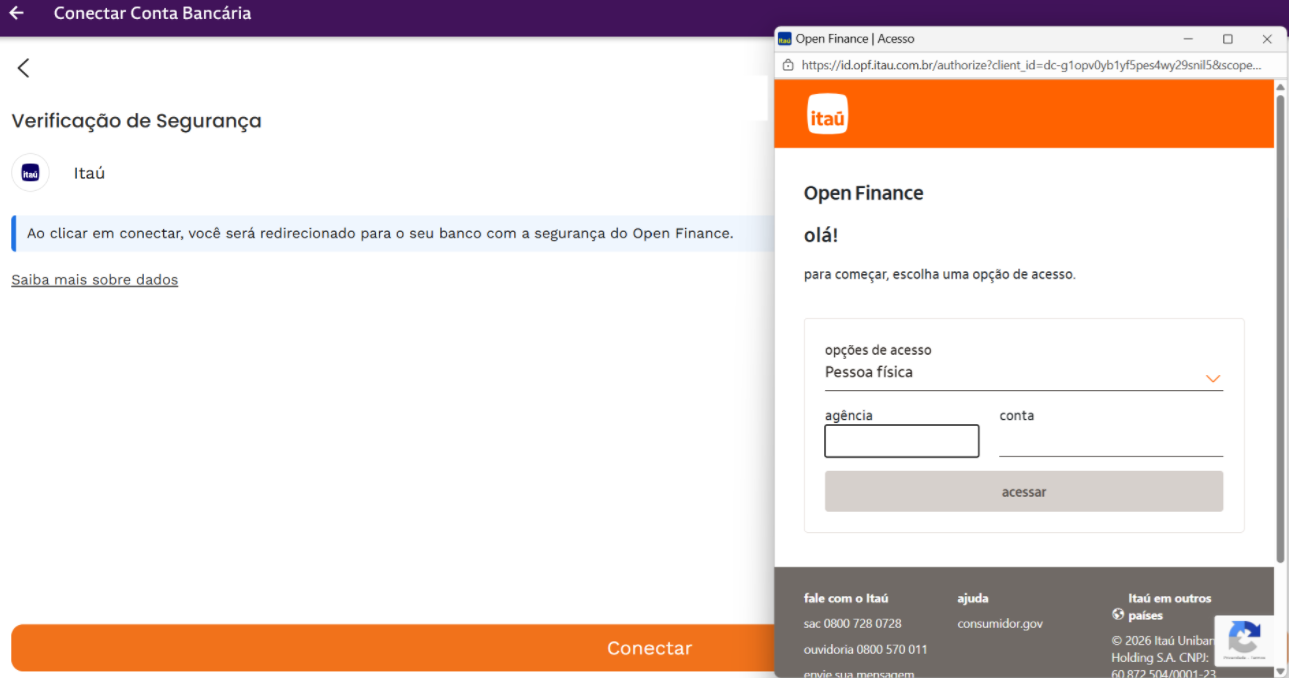Open the Pessoa física access option selector
Viewport: 1289px width, 678px height.
pyautogui.click(x=1023, y=372)
